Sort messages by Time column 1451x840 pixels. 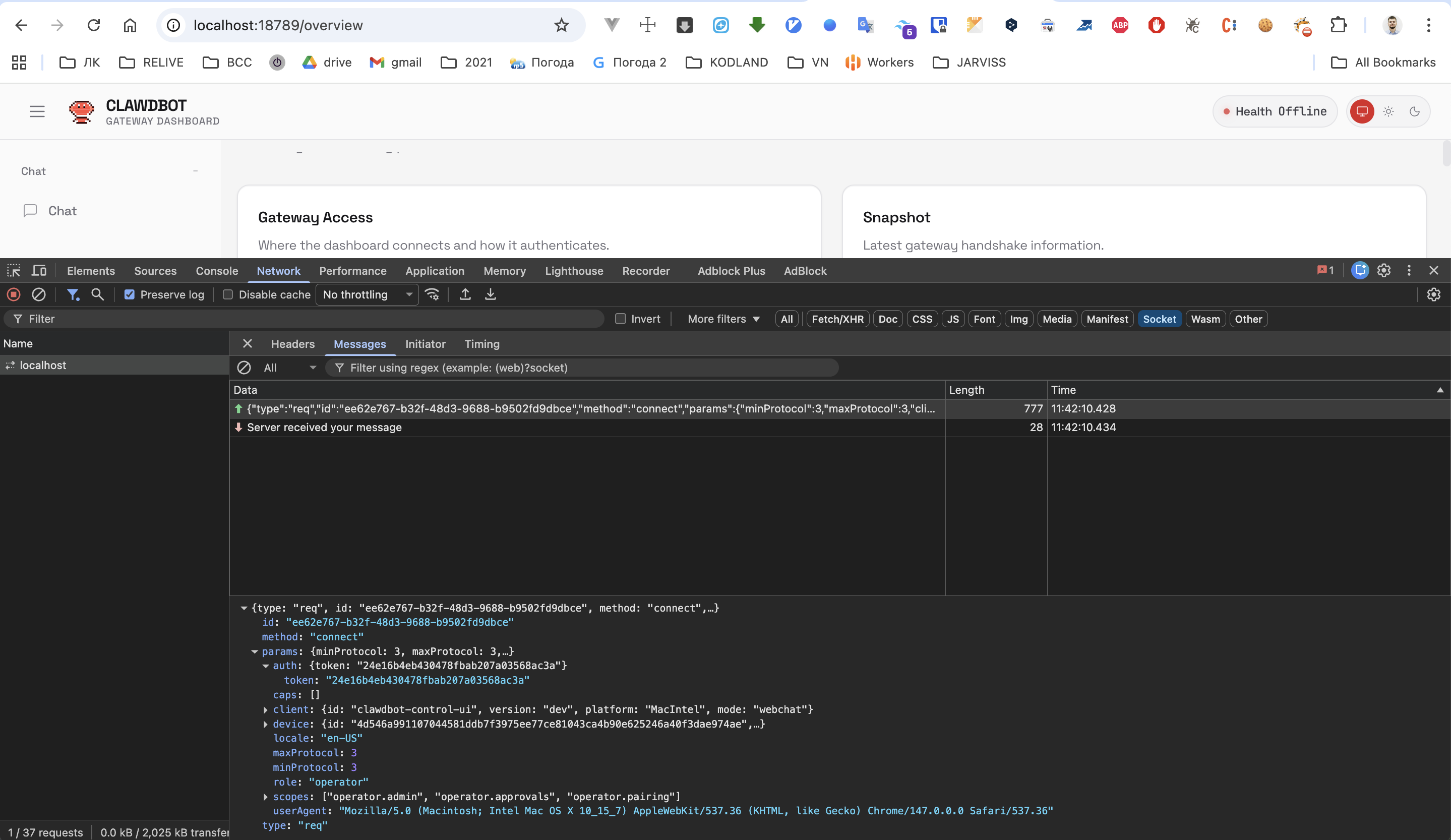click(1248, 390)
